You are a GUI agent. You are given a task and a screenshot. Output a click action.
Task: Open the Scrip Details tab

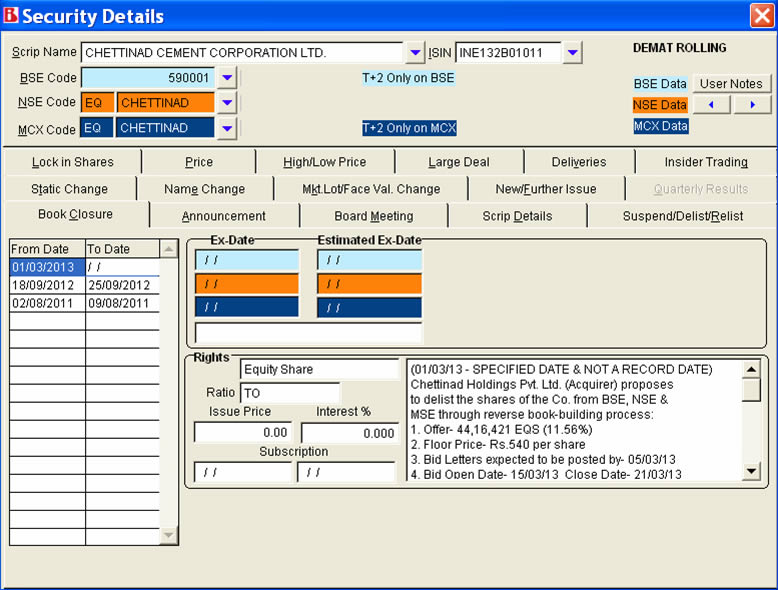(x=517, y=216)
